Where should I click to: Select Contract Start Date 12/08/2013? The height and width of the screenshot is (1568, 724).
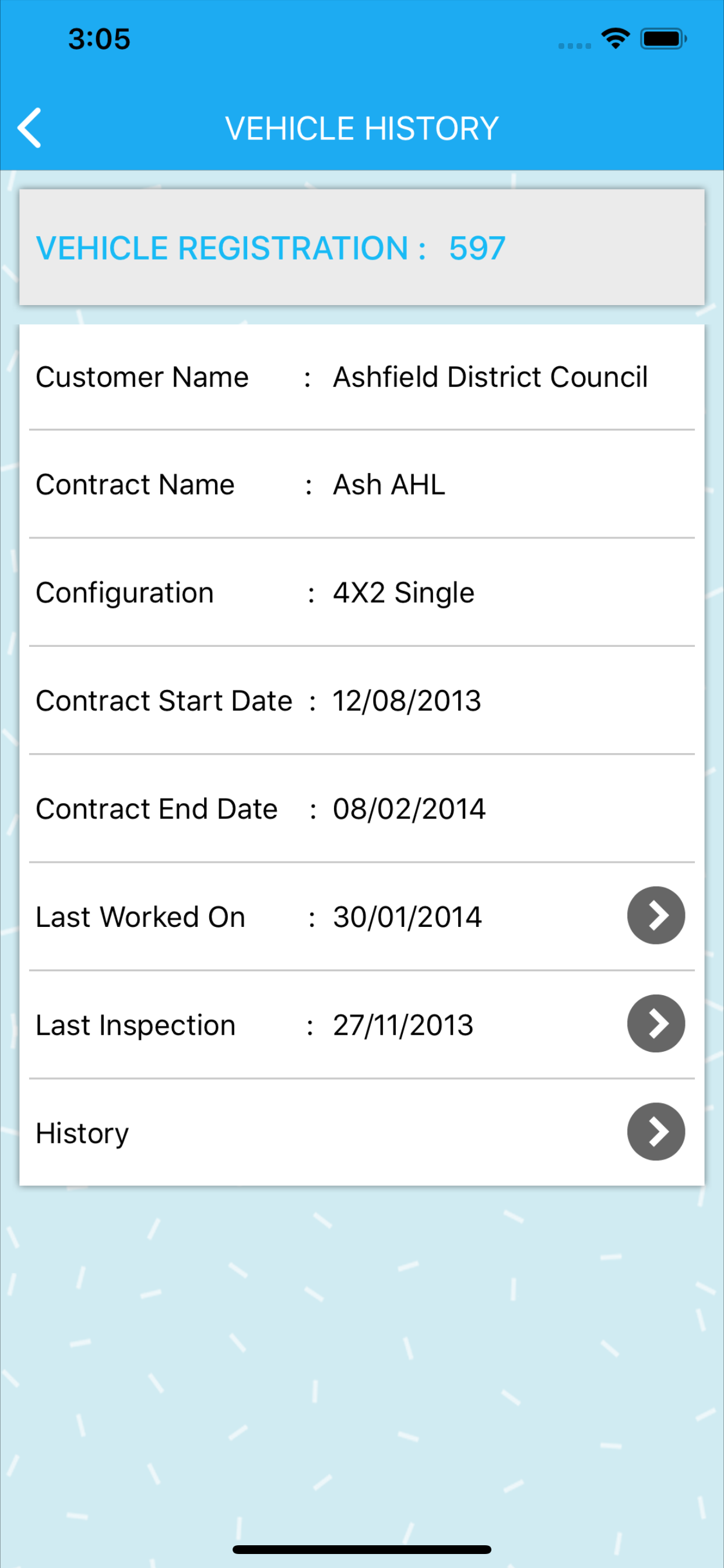point(362,701)
